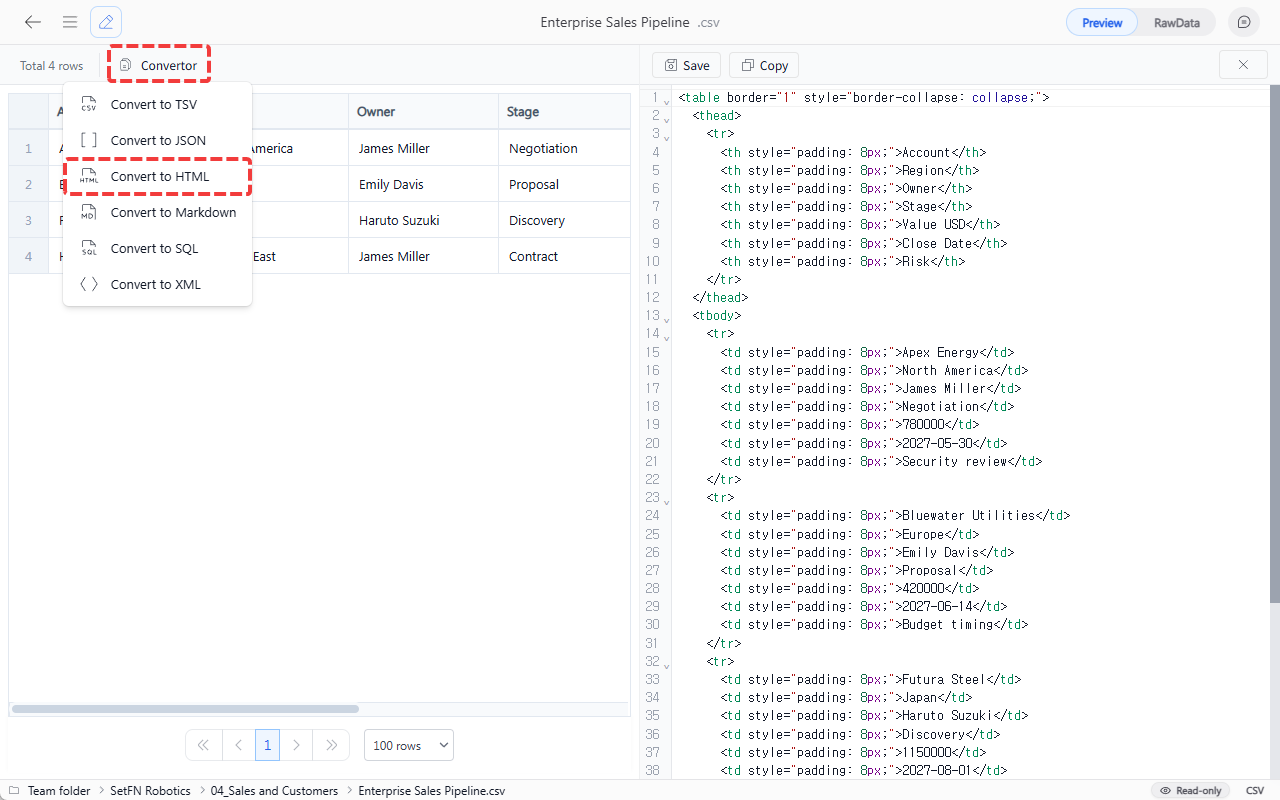Screen dimensions: 1280x800
Task: Open the hamburger menu icon
Action: point(70,22)
